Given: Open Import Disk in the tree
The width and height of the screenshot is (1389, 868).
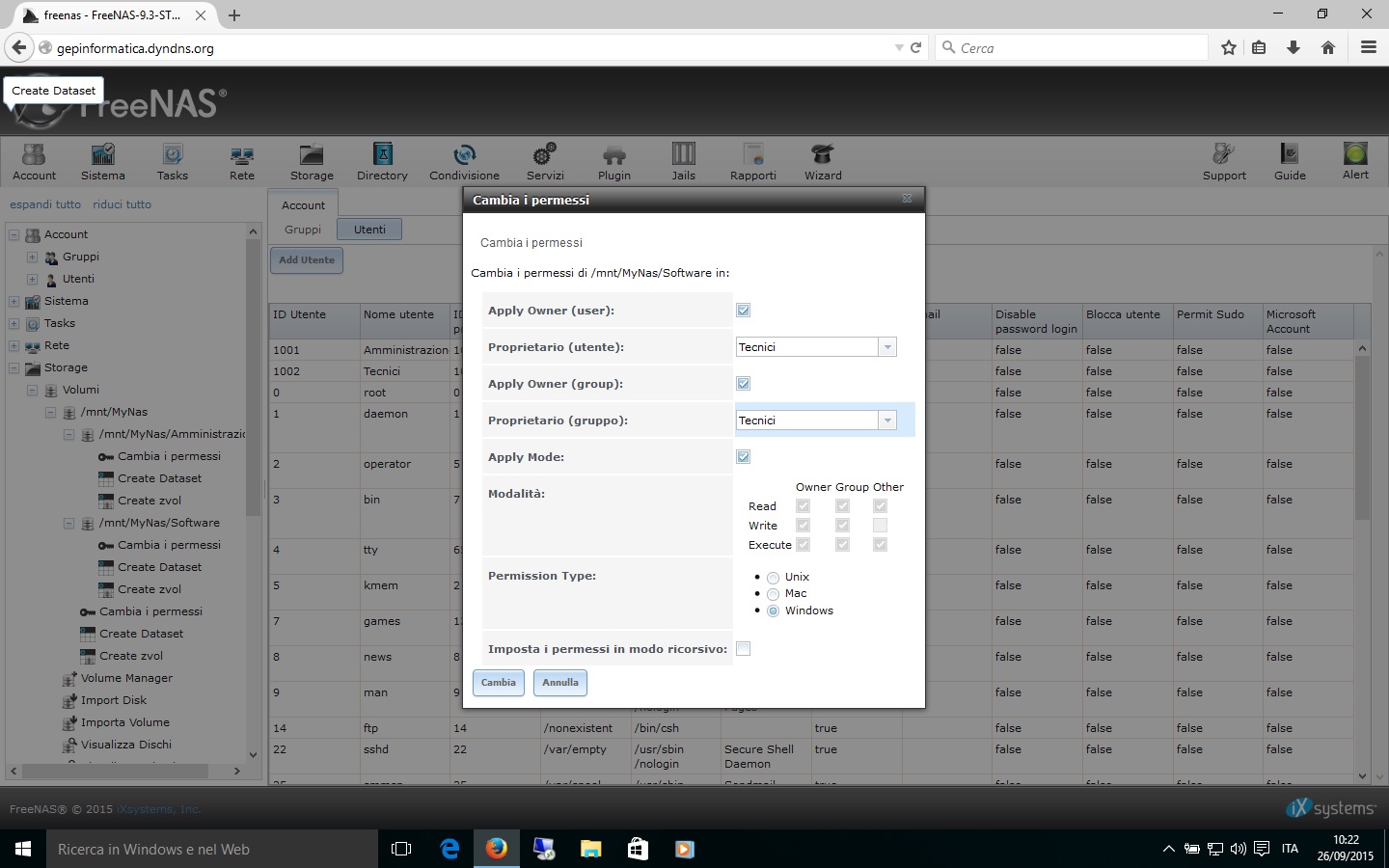Looking at the screenshot, I should pyautogui.click(x=114, y=700).
